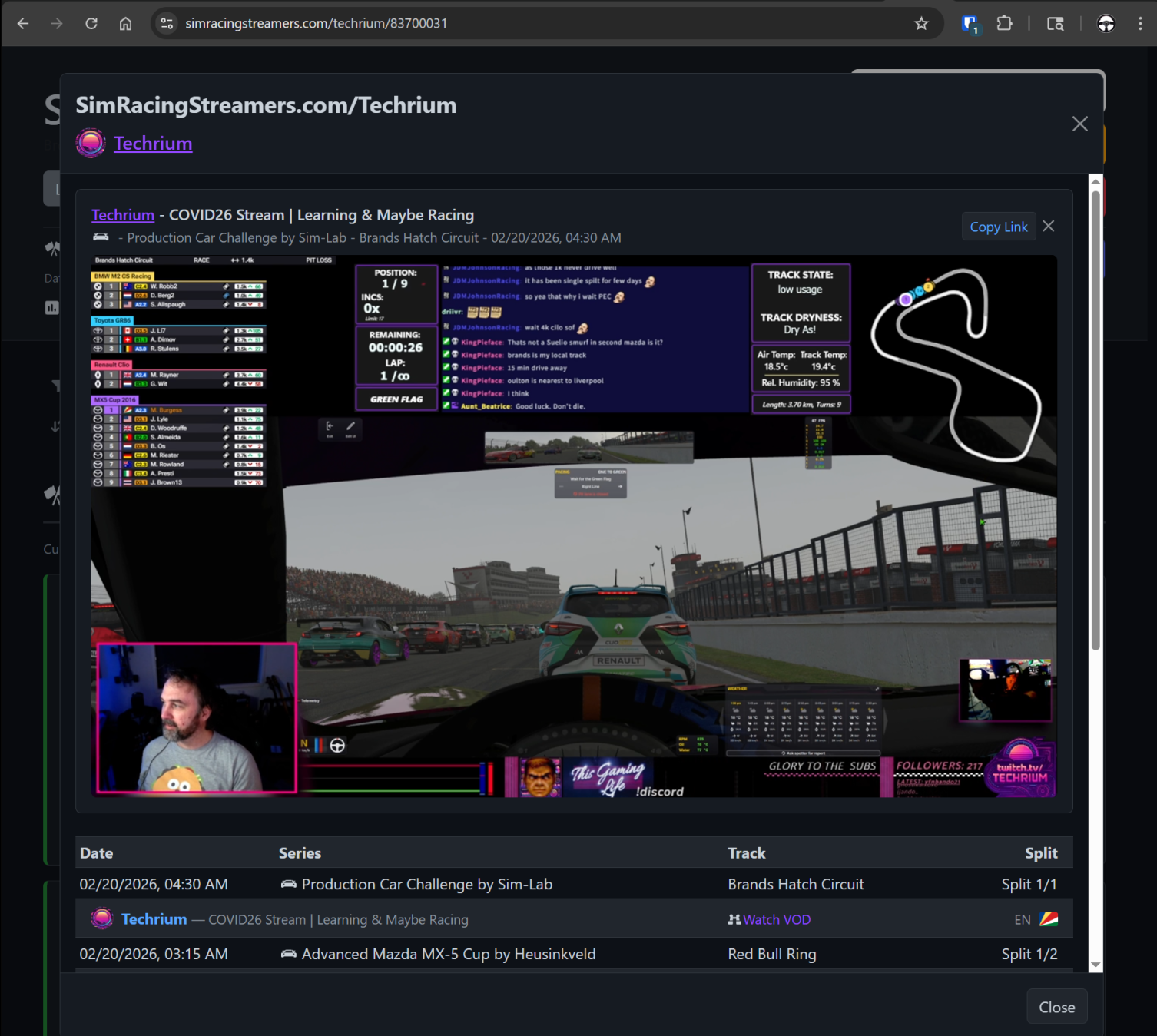Screen dimensions: 1157x1036
Task: Click site information icon in address bar
Action: [x=167, y=24]
